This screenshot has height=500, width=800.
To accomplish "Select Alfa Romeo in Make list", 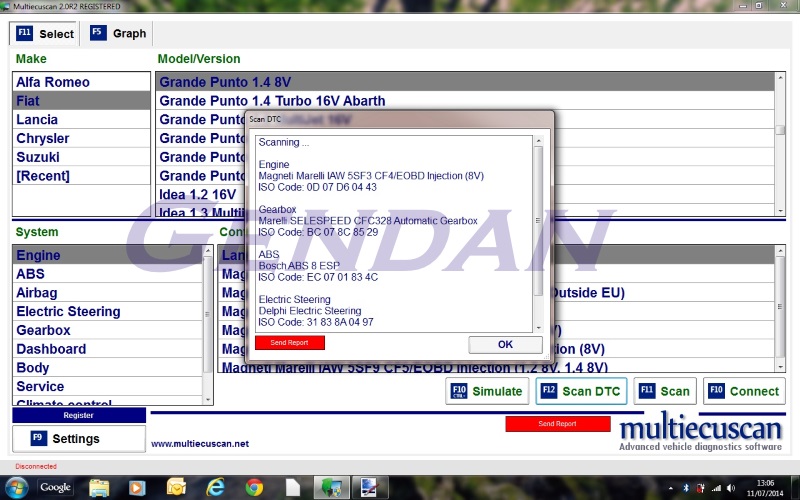I will pyautogui.click(x=81, y=82).
